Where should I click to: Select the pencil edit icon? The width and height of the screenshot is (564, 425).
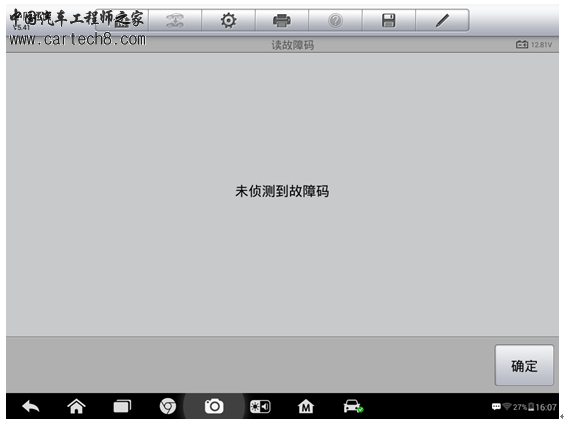tap(442, 20)
